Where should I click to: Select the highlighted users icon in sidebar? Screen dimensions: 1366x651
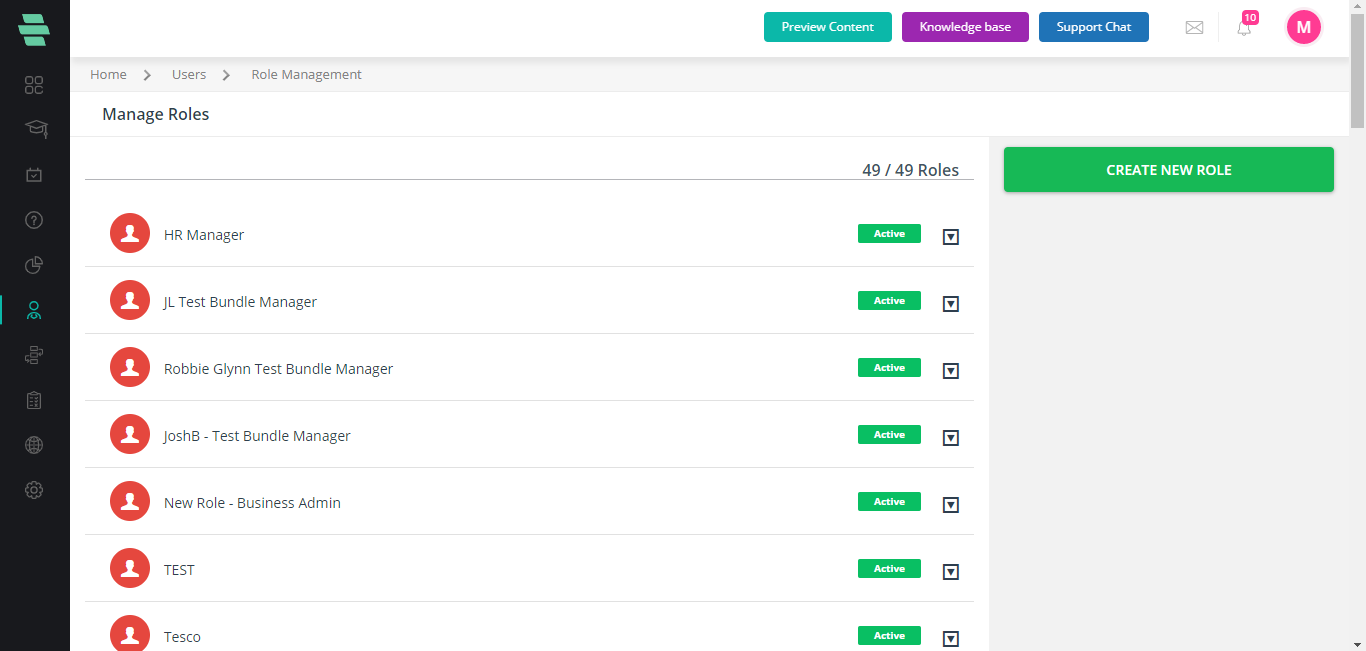pos(34,310)
